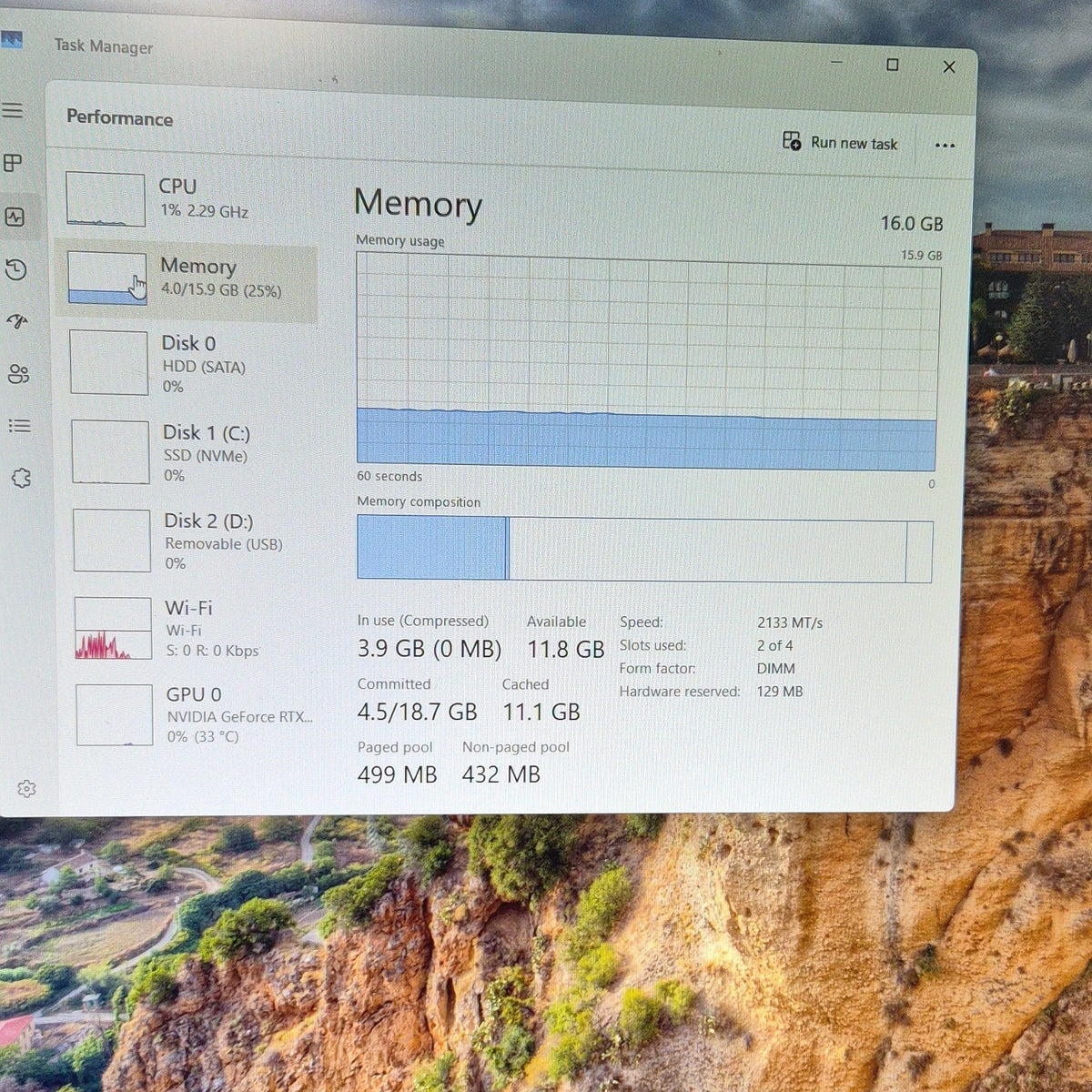Click the "432 MB" non-paged pool value
Viewport: 1092px width, 1092px height.
coord(501,774)
